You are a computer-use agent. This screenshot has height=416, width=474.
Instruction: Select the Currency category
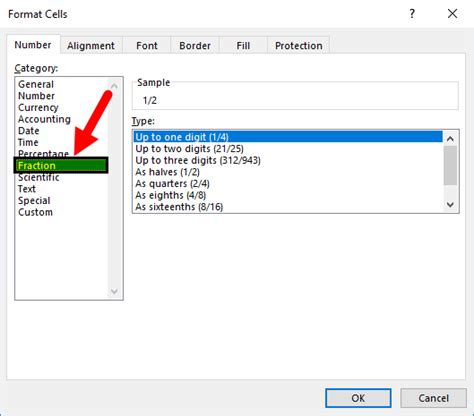tap(38, 108)
